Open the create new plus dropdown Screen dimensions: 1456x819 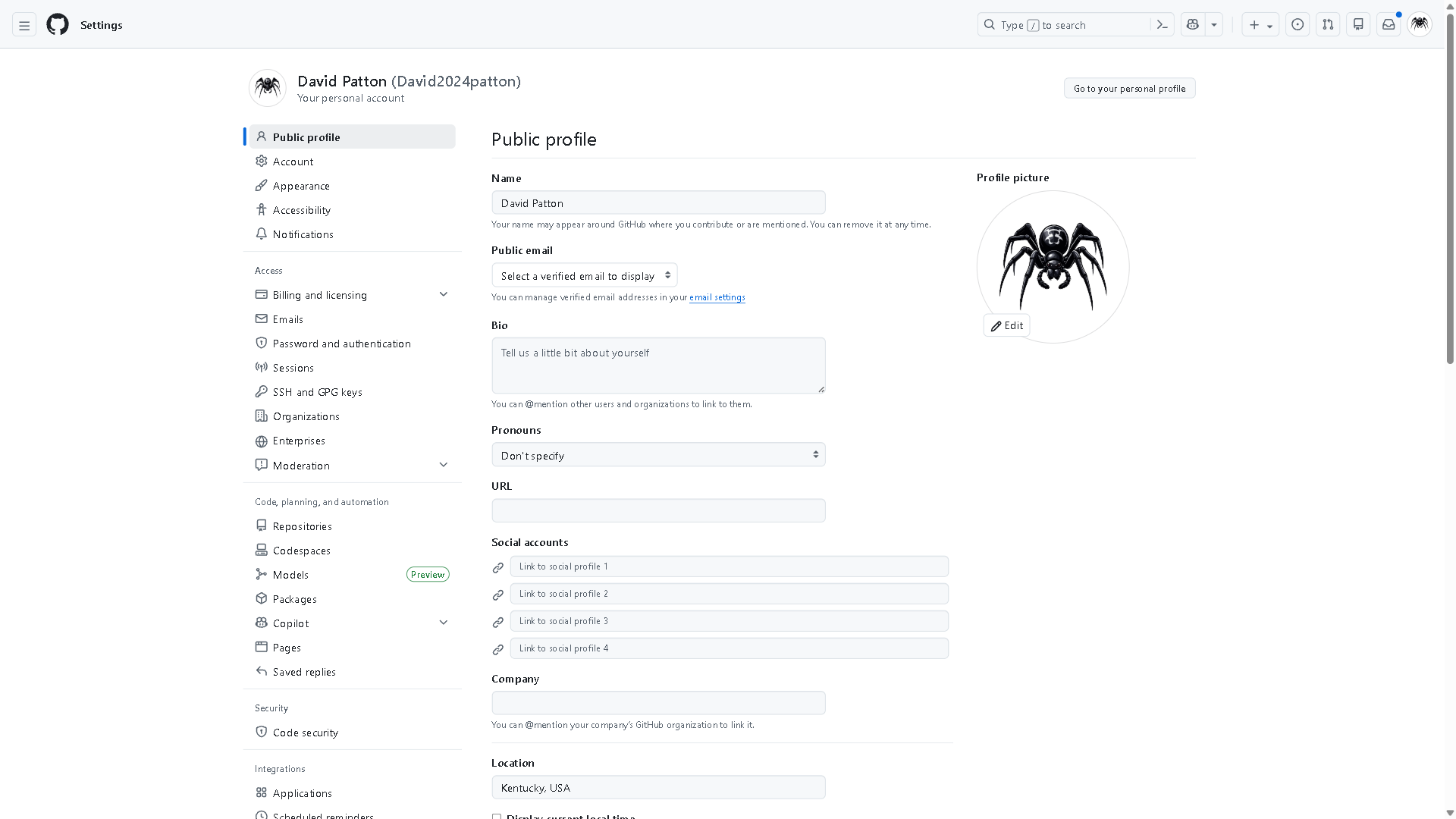tap(1260, 25)
